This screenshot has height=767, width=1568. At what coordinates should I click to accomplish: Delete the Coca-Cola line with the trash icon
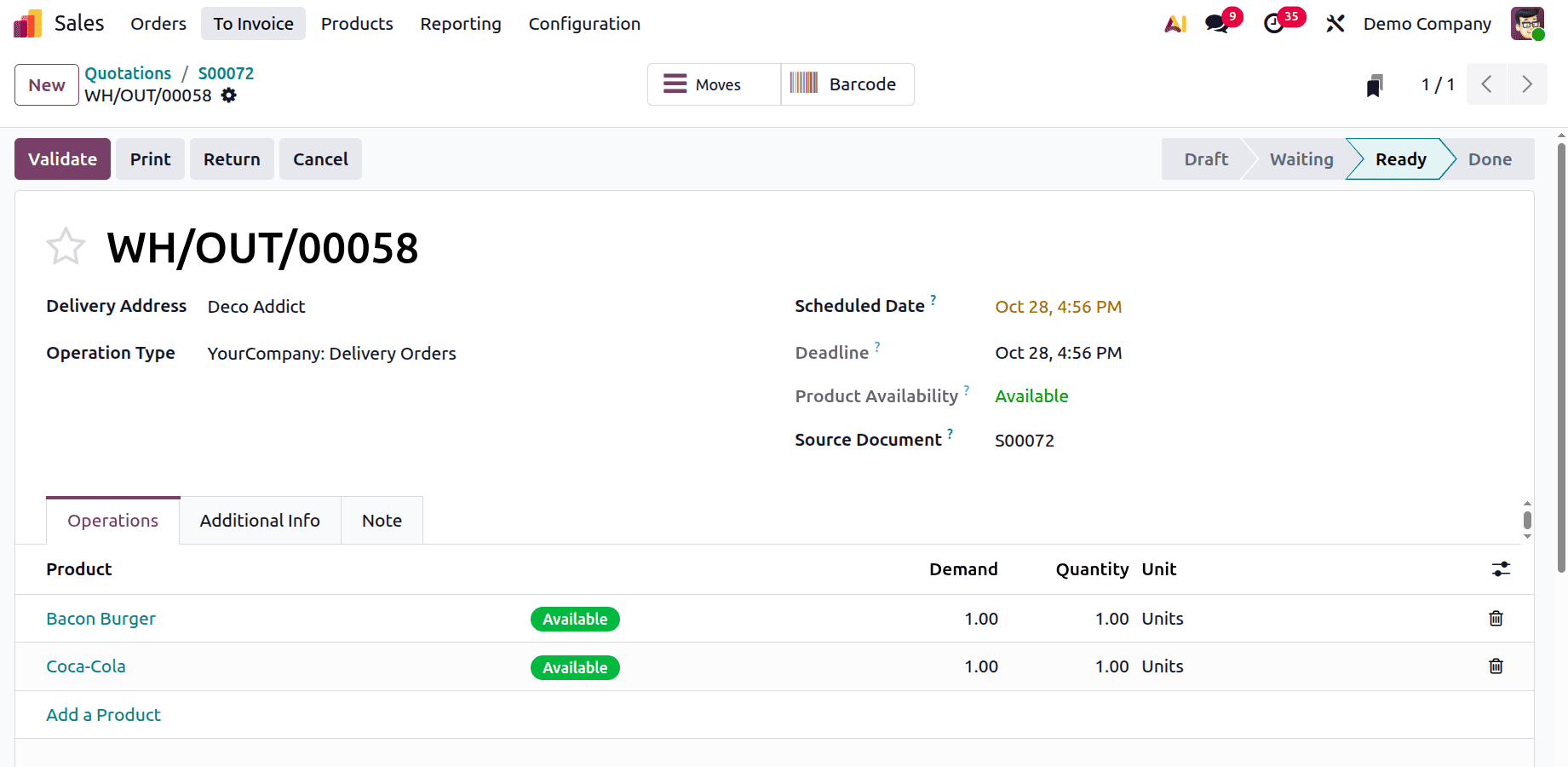click(1496, 666)
